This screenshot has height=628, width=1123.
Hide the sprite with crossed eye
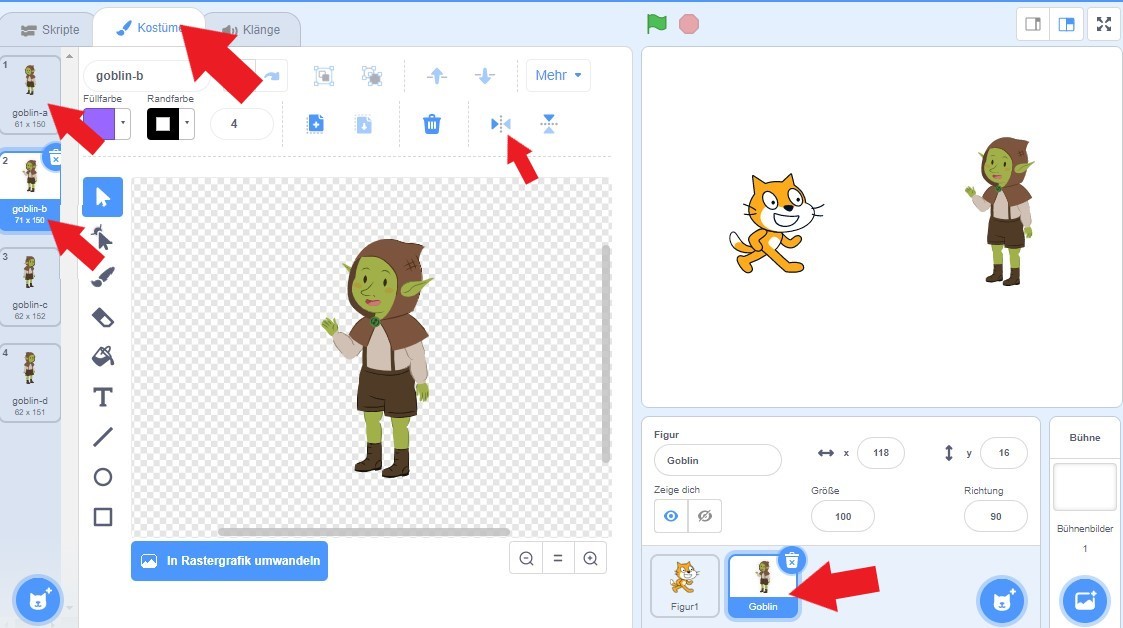(705, 516)
